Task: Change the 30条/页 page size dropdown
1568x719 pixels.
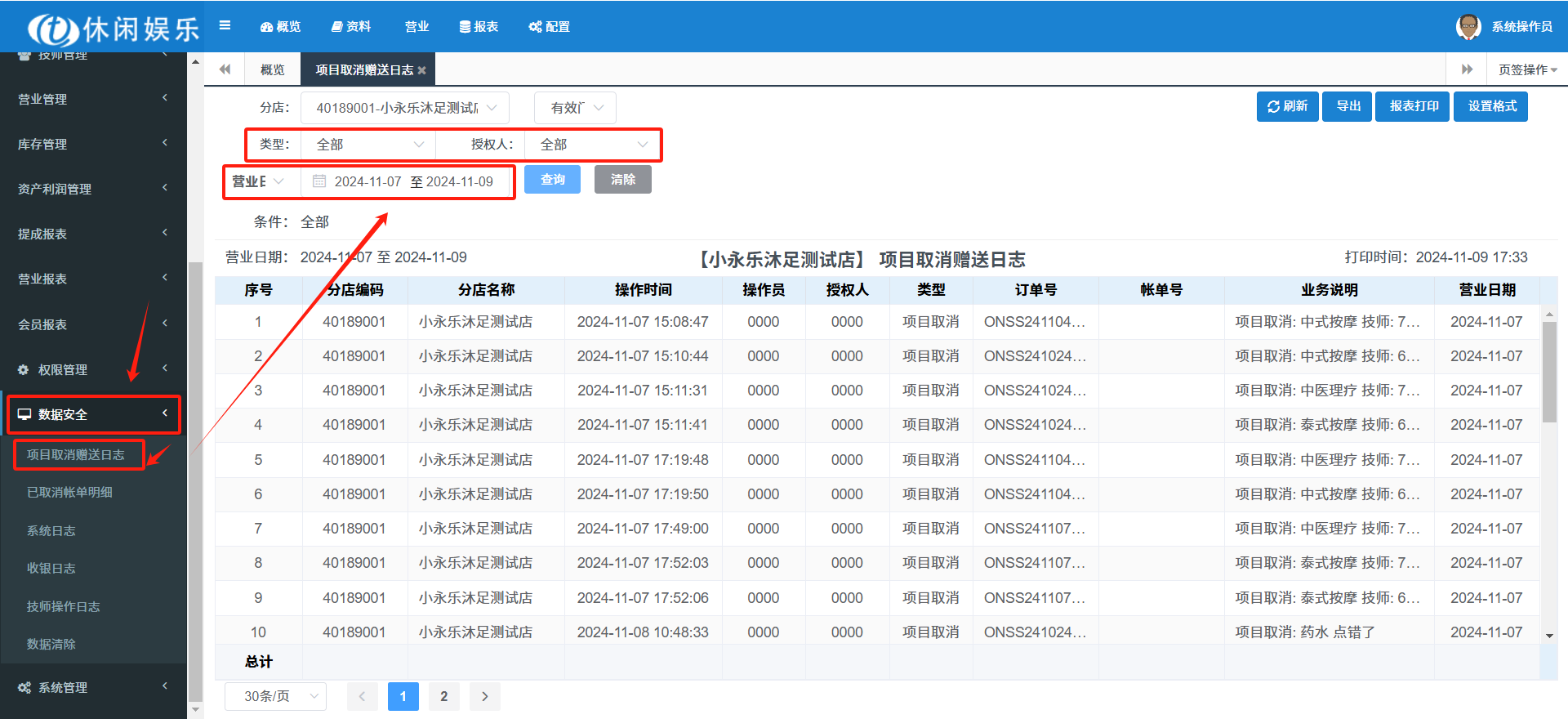Action: pyautogui.click(x=275, y=696)
